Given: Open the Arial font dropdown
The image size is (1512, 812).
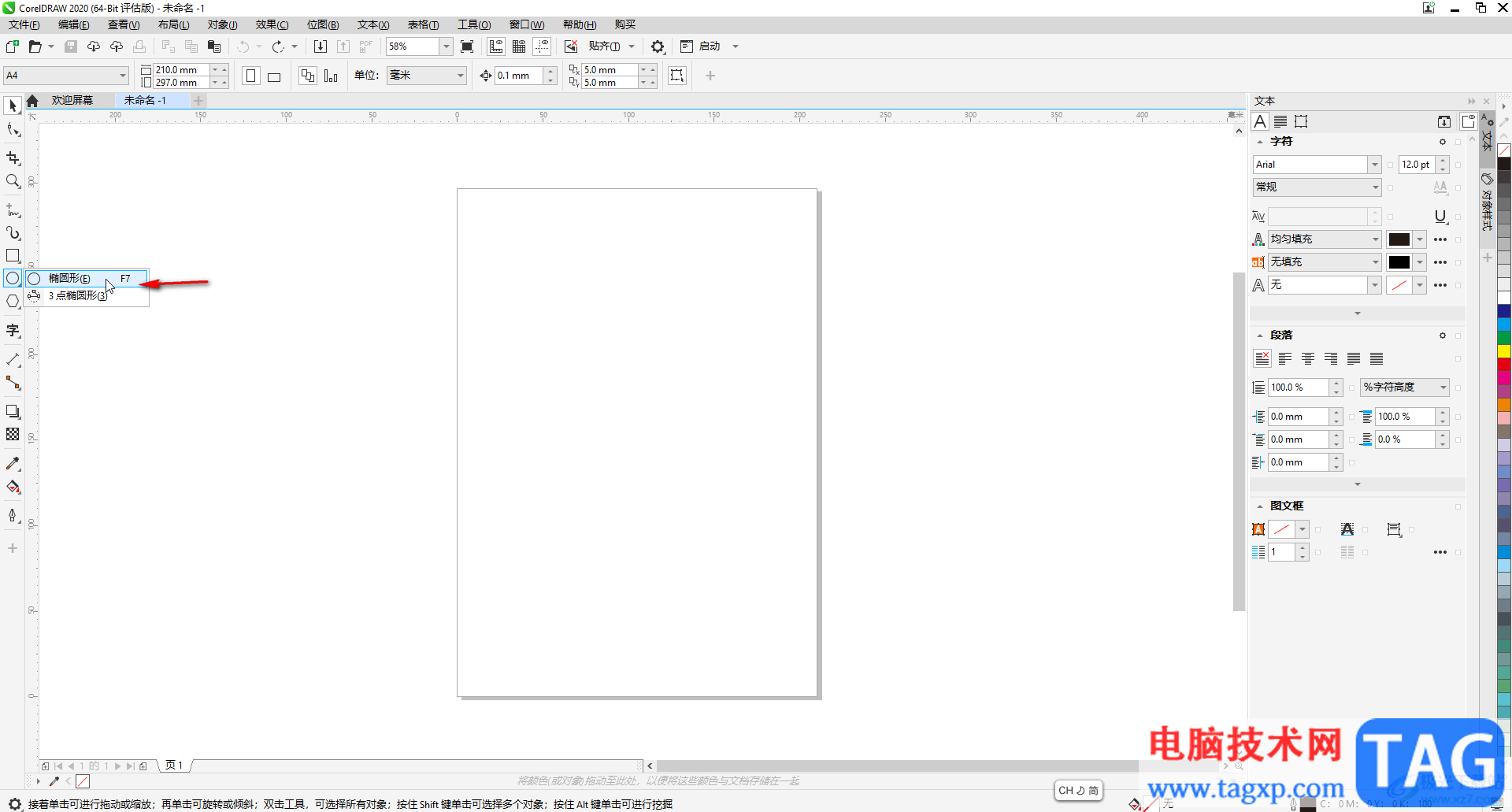Looking at the screenshot, I should pyautogui.click(x=1374, y=165).
